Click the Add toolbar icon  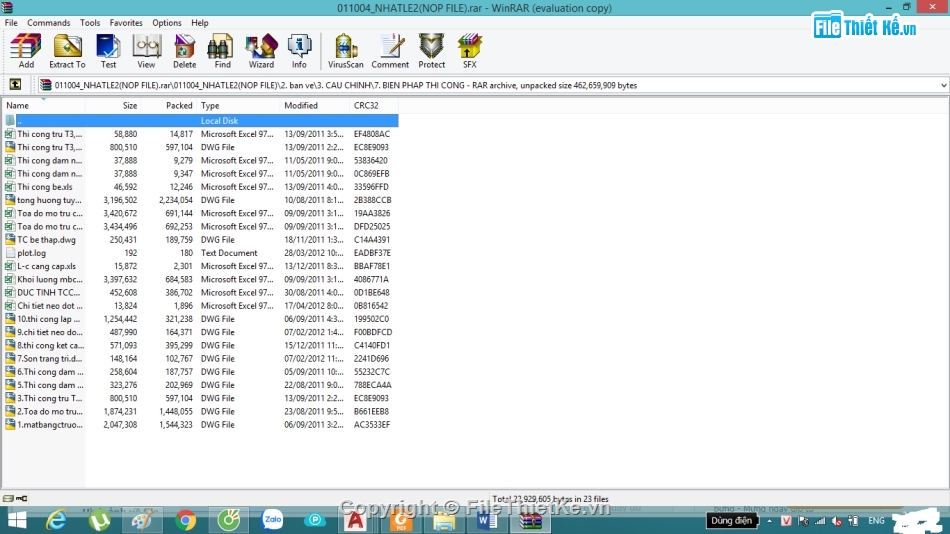26,51
